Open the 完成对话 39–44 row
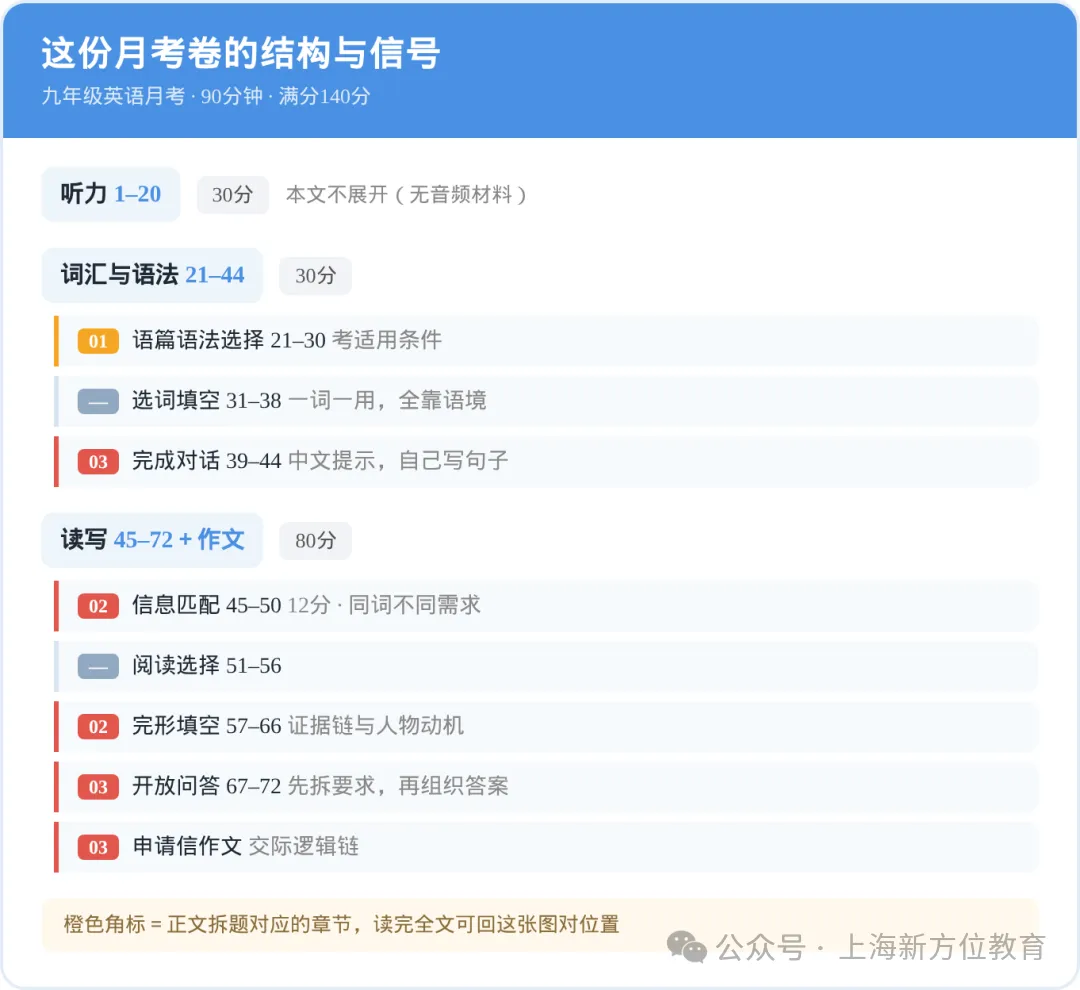1080x990 pixels. [x=546, y=462]
